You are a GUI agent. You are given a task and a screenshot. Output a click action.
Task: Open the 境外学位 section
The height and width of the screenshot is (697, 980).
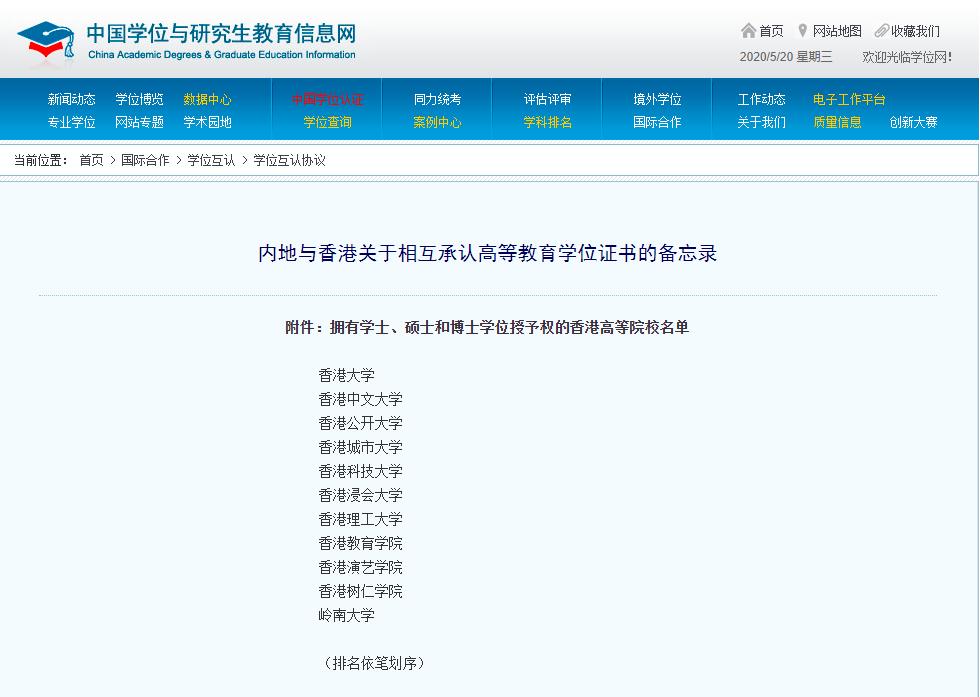(x=656, y=99)
